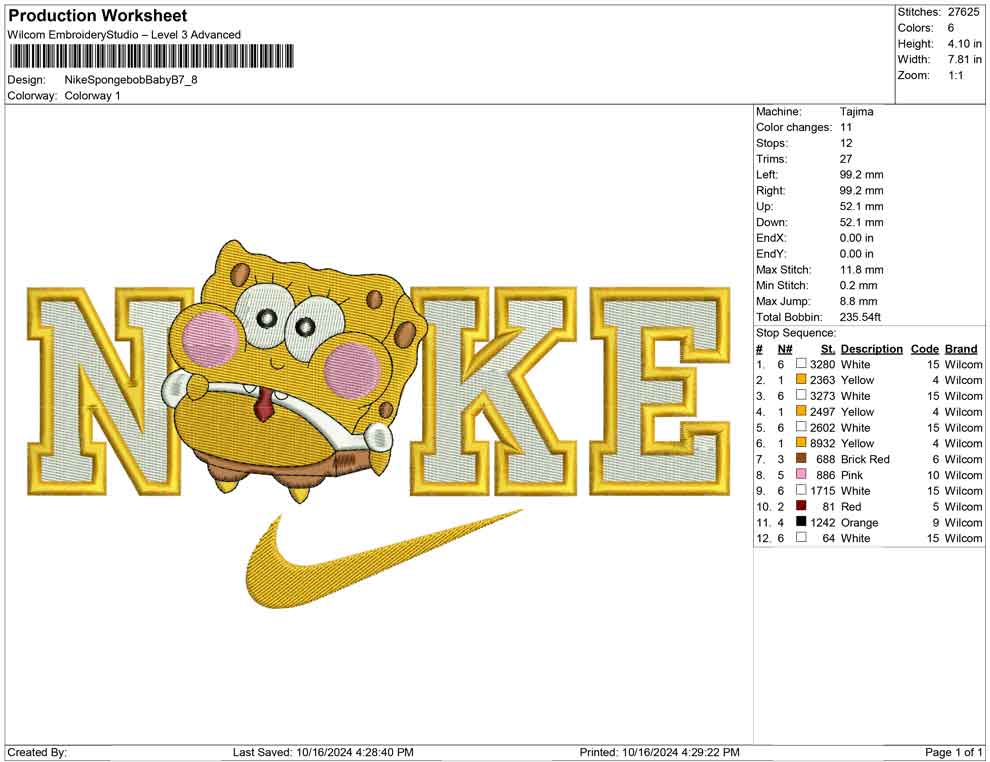Click the Stitches value 27625
This screenshot has height=762, width=990.
pos(963,12)
